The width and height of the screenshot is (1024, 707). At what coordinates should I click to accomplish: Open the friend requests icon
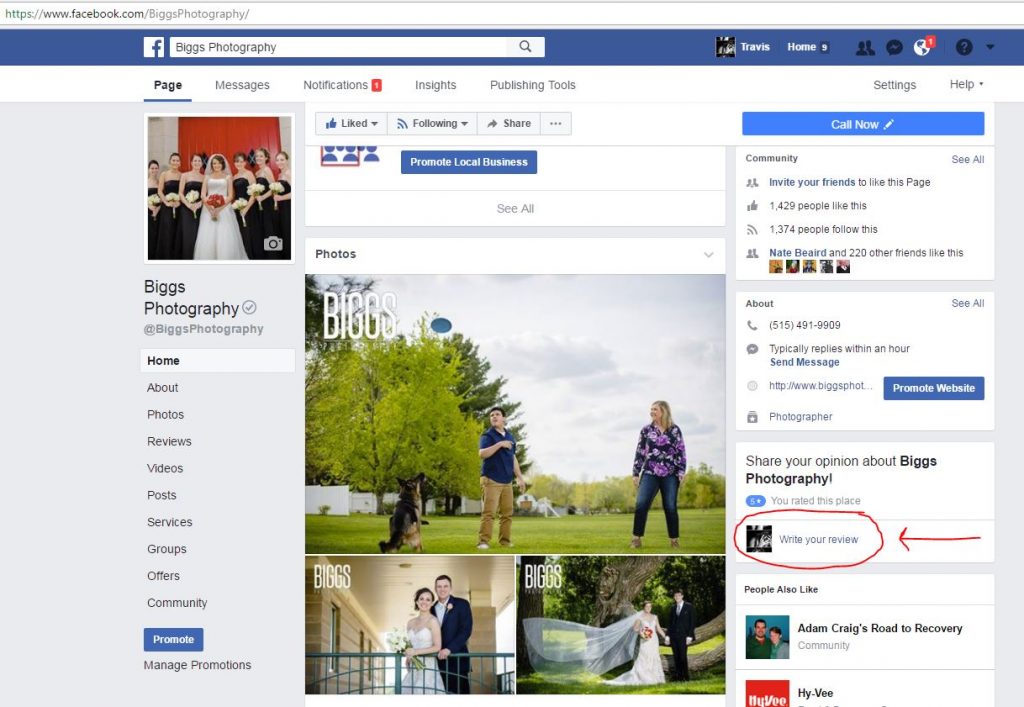click(865, 47)
